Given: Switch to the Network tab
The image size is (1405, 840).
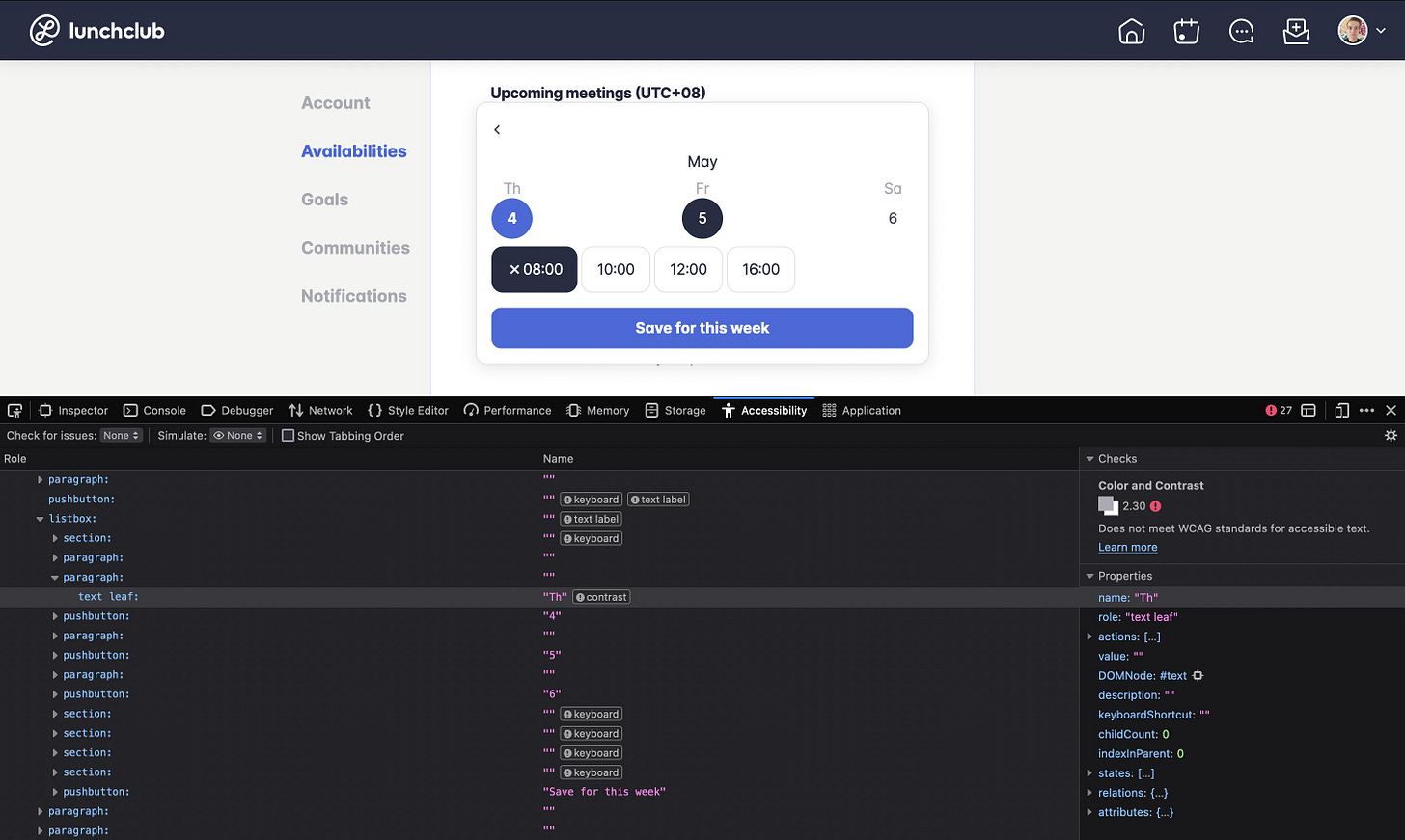Looking at the screenshot, I should [x=320, y=410].
